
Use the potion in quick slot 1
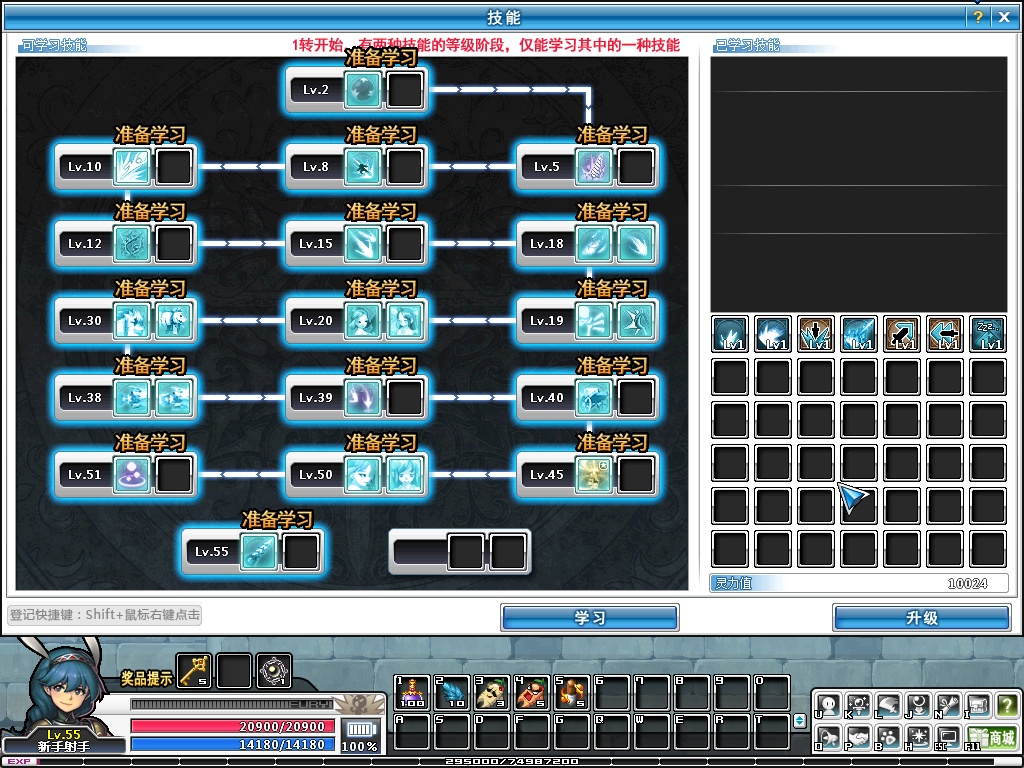[412, 693]
